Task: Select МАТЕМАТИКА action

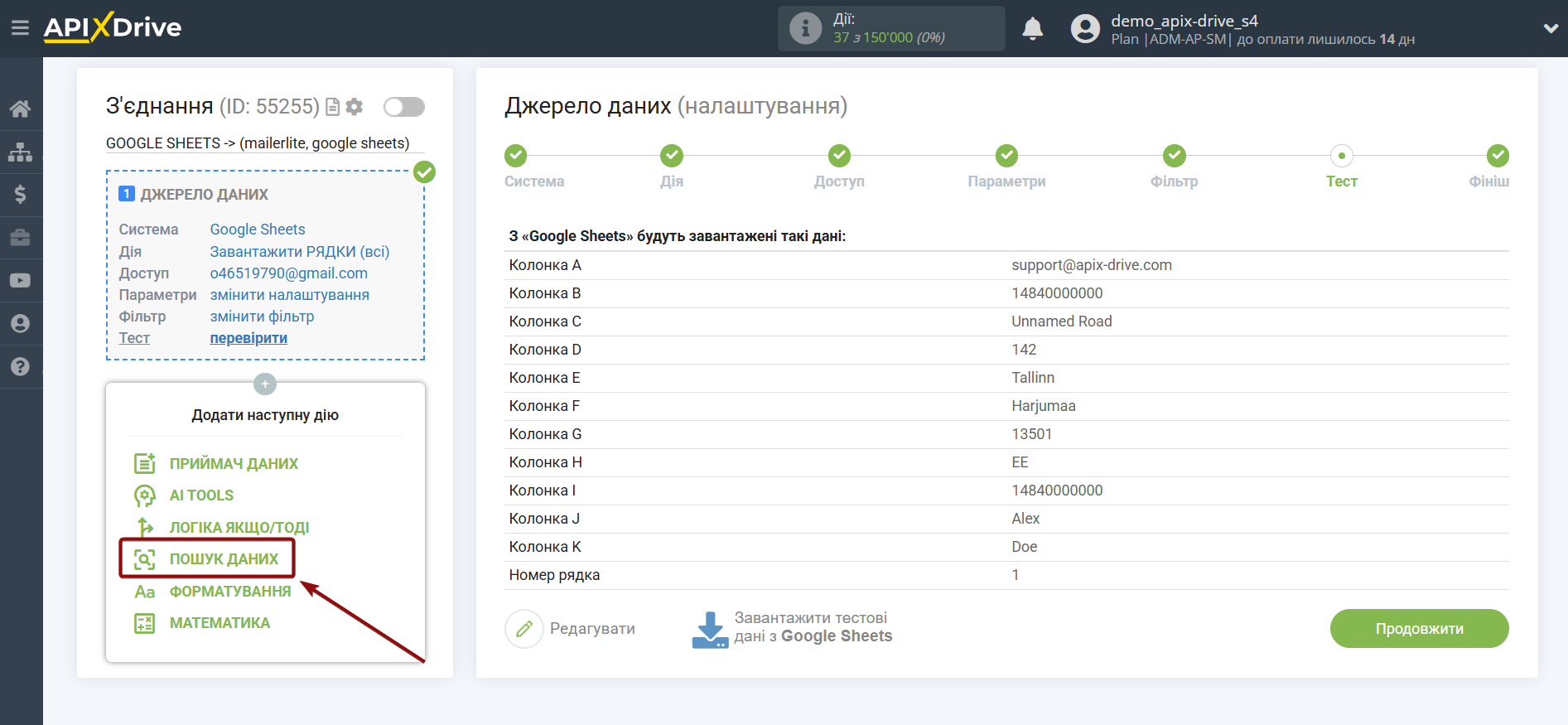Action: click(220, 623)
